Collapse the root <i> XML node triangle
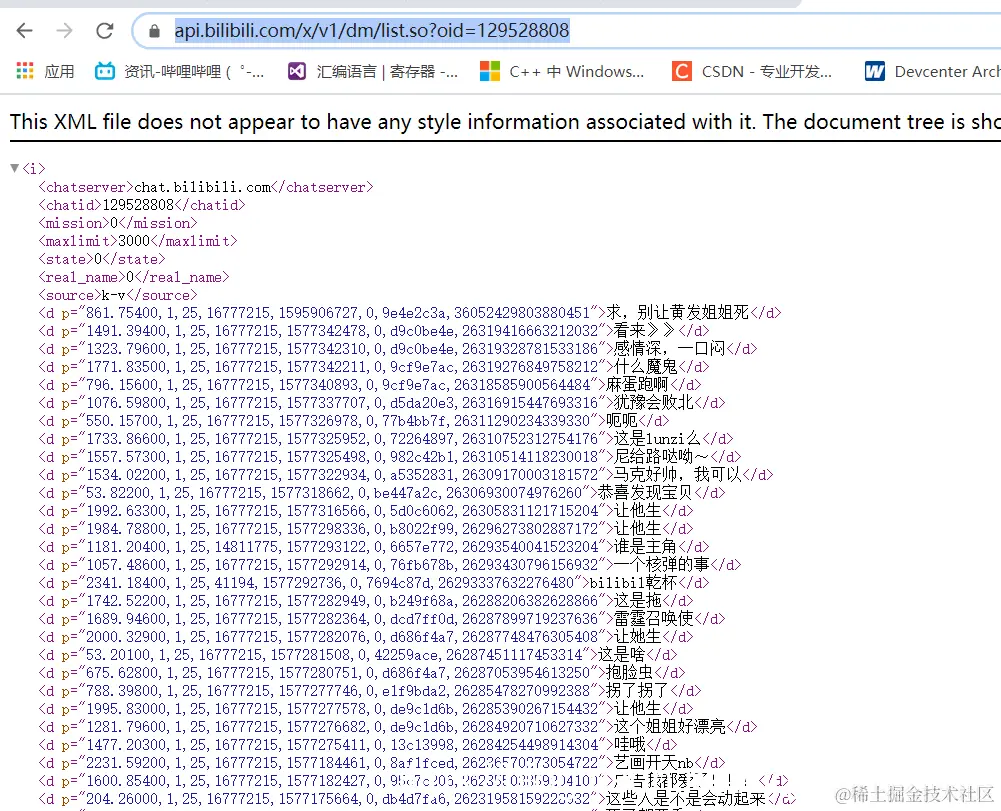Image resolution: width=1001 pixels, height=811 pixels. tap(15, 168)
